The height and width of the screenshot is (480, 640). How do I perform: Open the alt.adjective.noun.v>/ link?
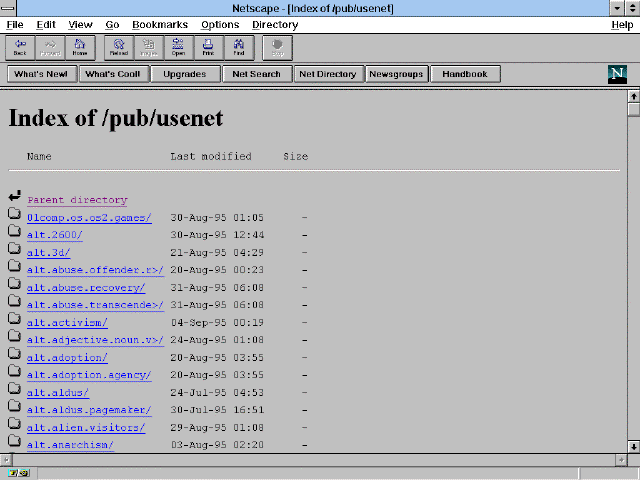click(x=96, y=340)
